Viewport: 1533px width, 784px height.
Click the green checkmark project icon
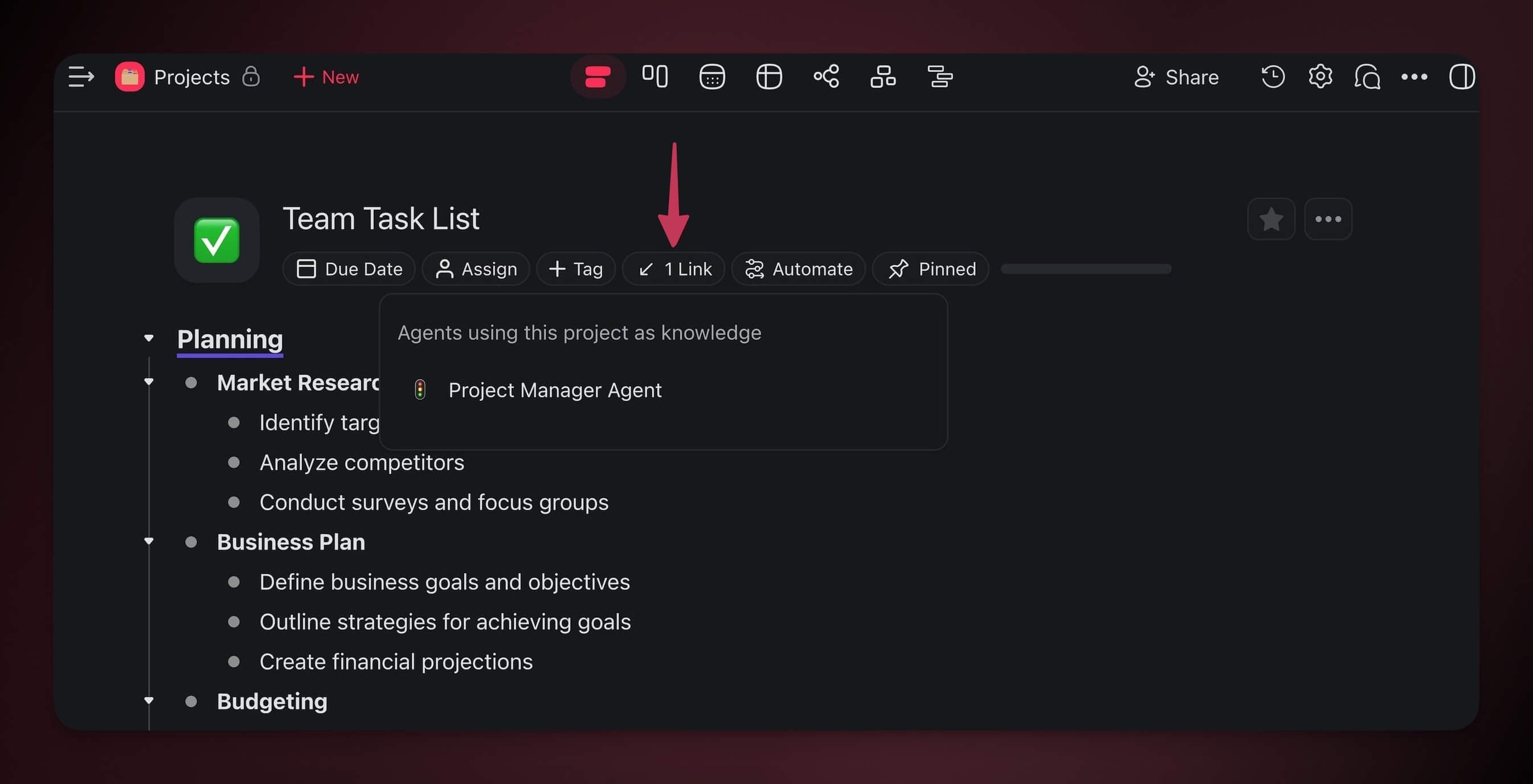[216, 240]
